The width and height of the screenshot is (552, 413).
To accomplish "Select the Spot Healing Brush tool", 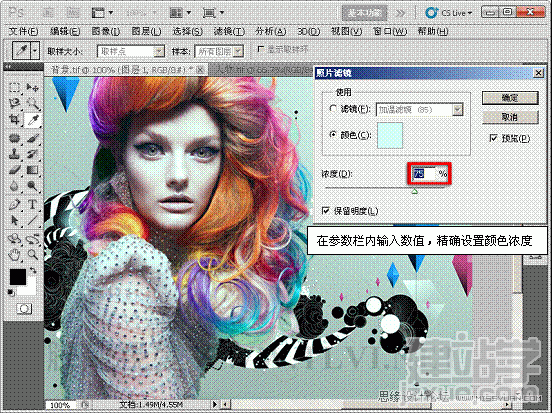I will [x=14, y=138].
